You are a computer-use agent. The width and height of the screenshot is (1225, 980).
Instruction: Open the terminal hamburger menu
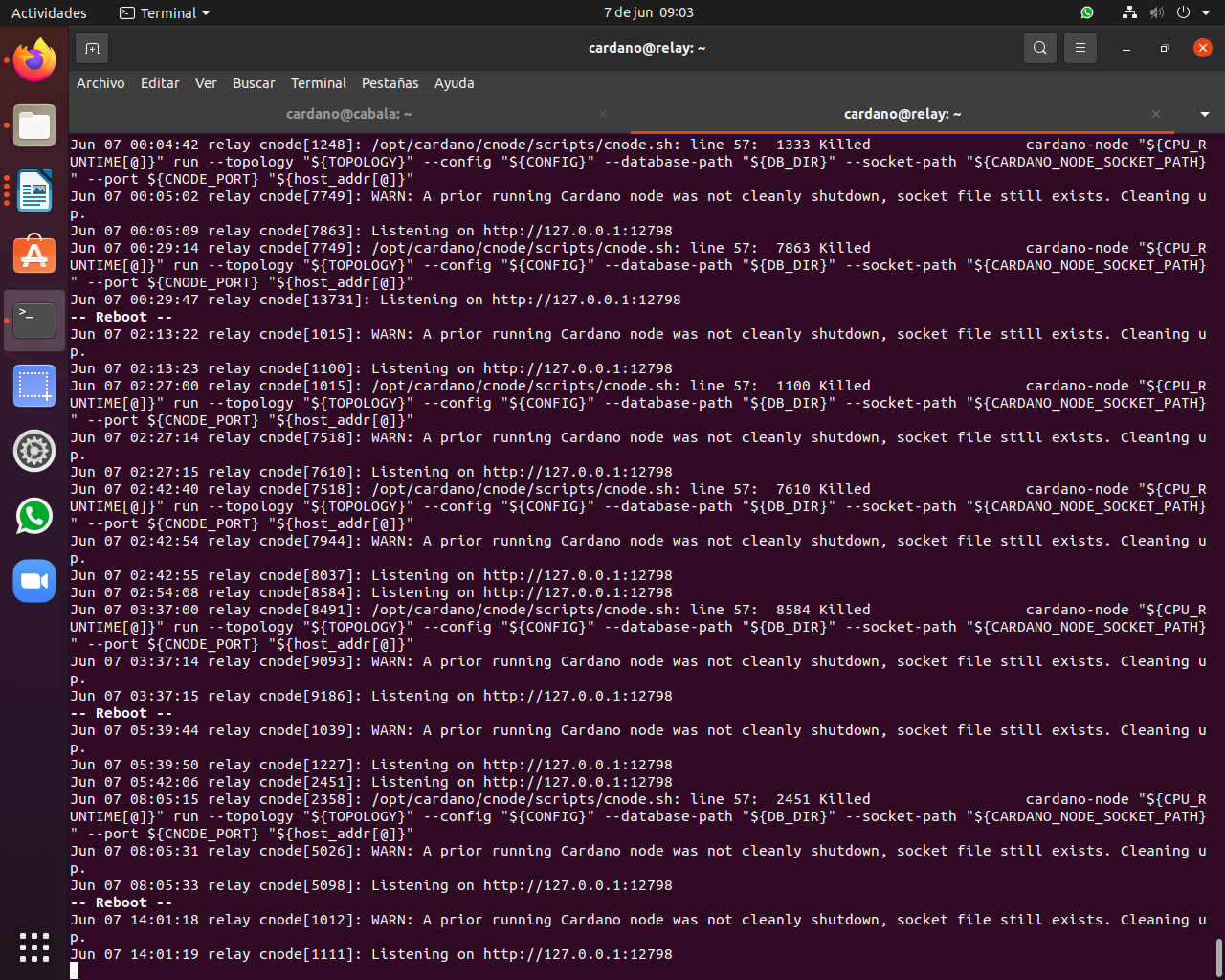1080,48
